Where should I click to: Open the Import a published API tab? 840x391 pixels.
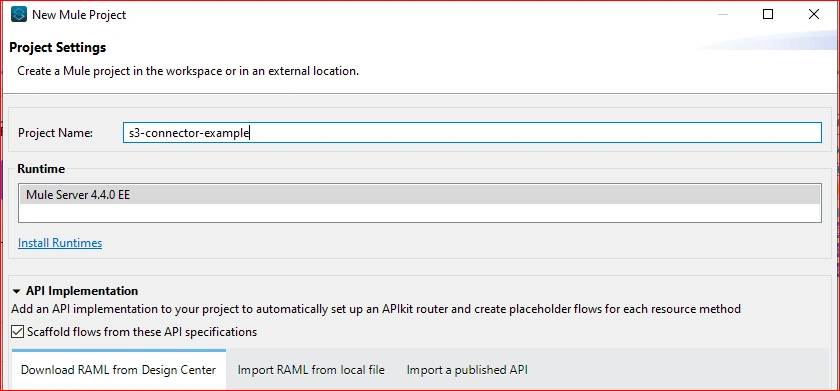click(467, 370)
